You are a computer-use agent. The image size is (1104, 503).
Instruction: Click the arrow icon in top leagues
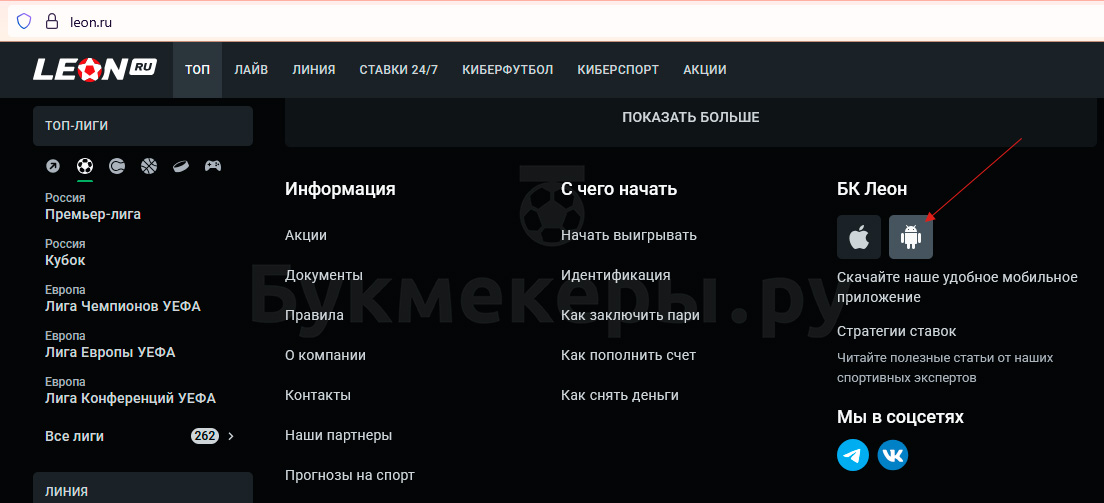[x=53, y=166]
